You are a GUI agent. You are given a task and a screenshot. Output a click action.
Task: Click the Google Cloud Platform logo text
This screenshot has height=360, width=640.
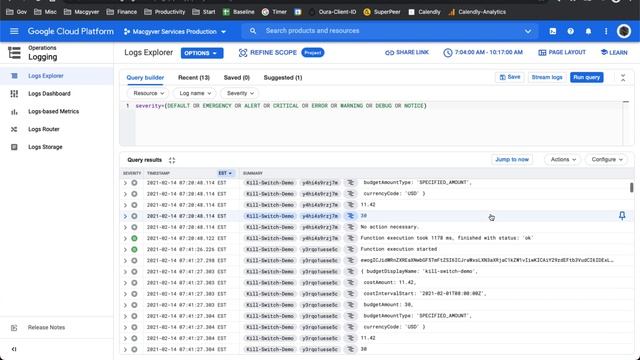71,31
